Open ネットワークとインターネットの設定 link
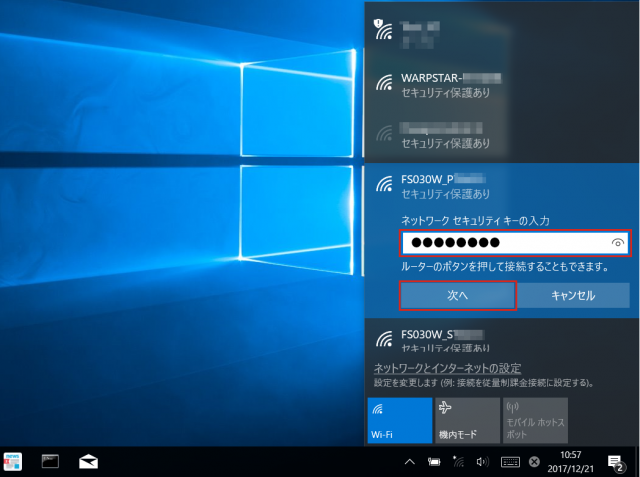The width and height of the screenshot is (640, 477). click(447, 368)
